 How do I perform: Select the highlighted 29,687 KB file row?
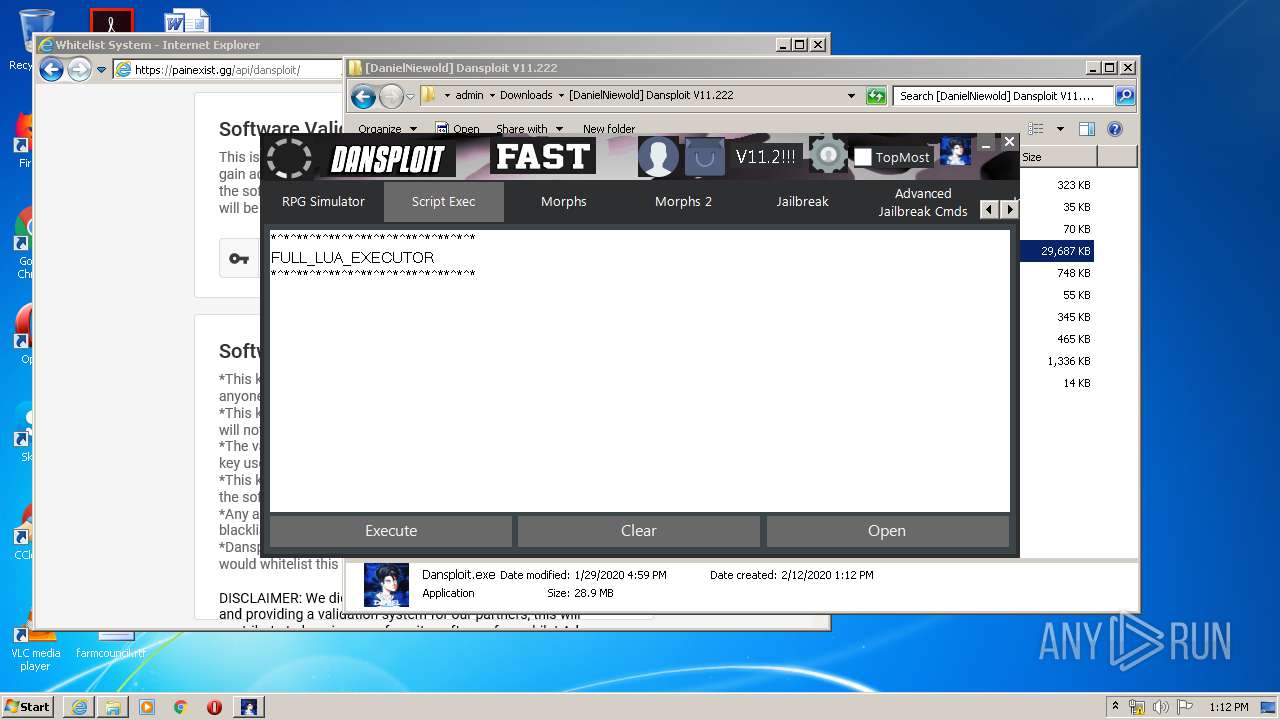pyautogui.click(x=1057, y=251)
